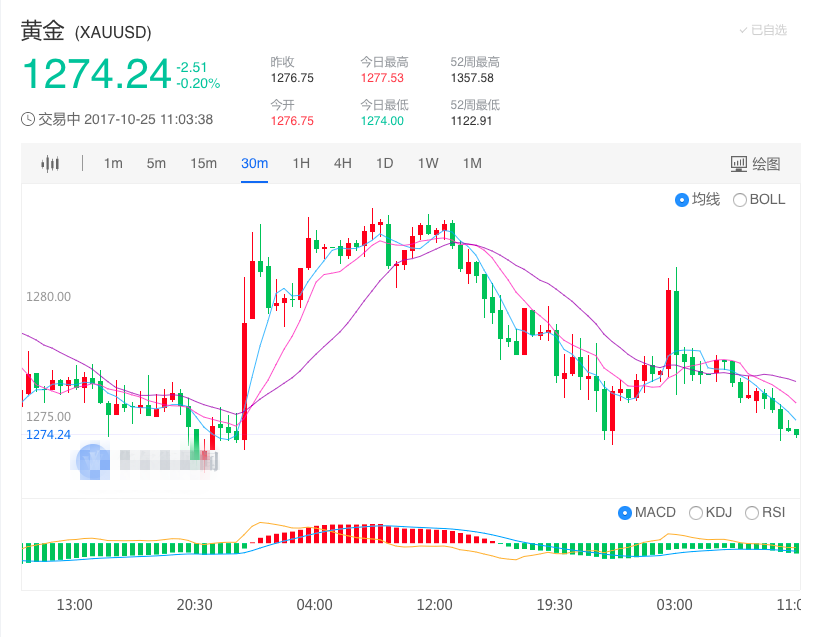Screen dimensions: 816x637
Task: Open the 4H chart view
Action: click(x=342, y=163)
